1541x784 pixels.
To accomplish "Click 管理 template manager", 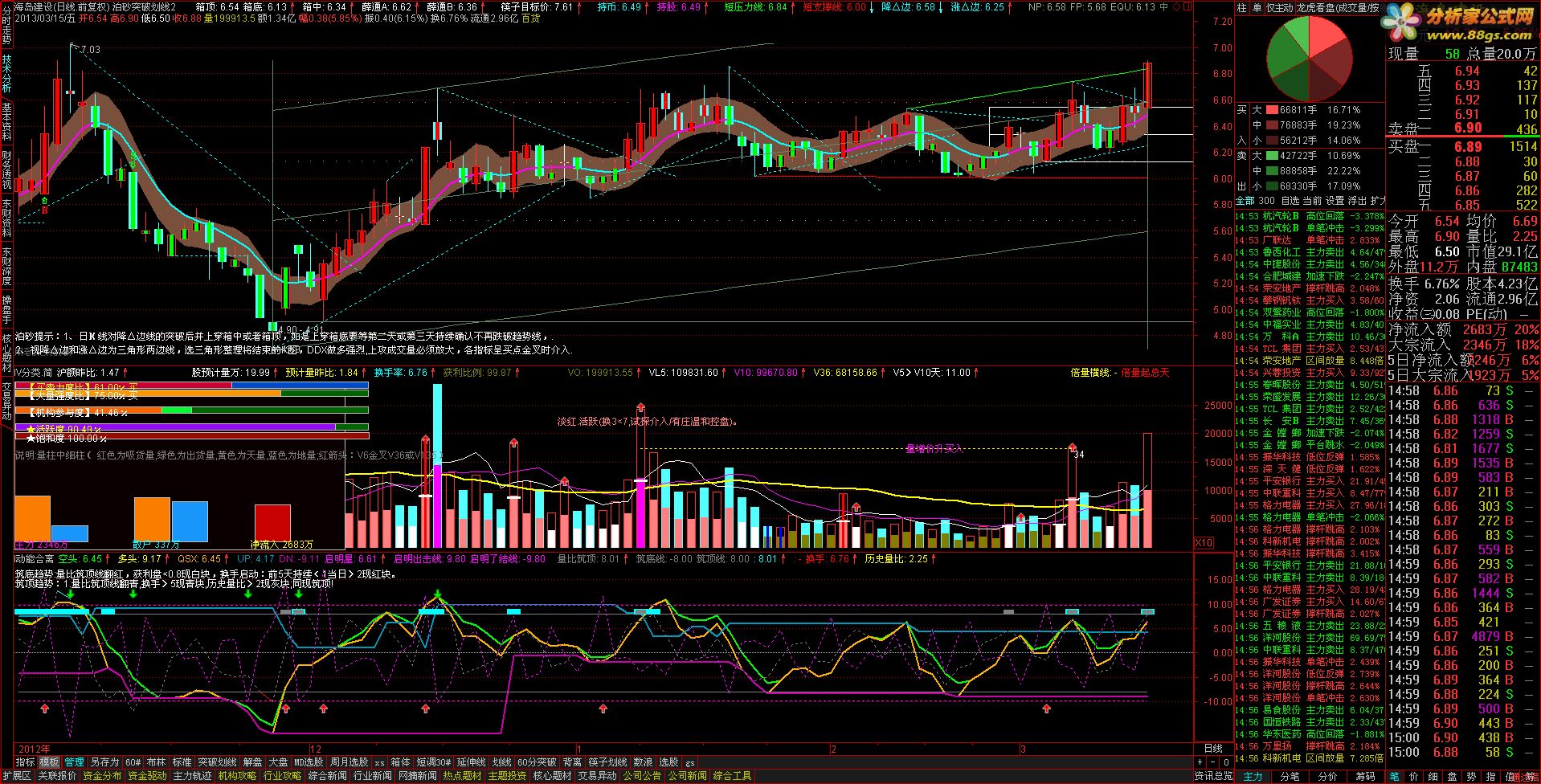I will tap(74, 762).
